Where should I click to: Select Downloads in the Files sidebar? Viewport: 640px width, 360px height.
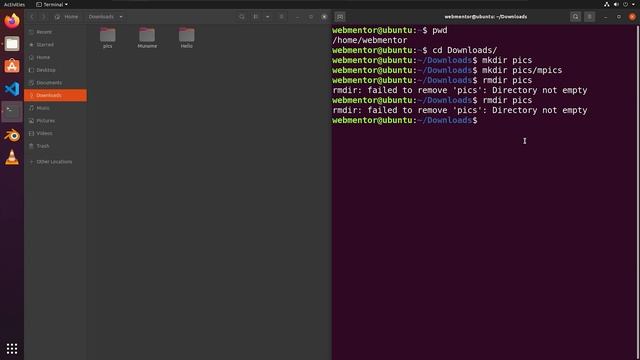pyautogui.click(x=56, y=95)
